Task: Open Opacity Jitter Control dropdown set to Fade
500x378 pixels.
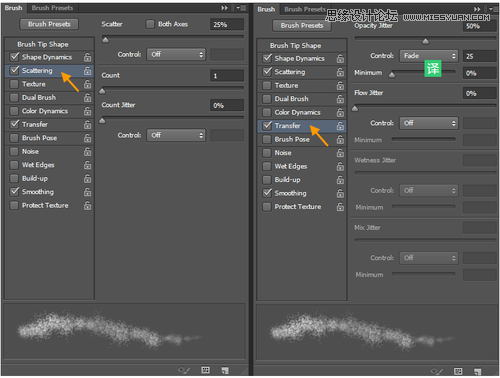Action: click(429, 56)
